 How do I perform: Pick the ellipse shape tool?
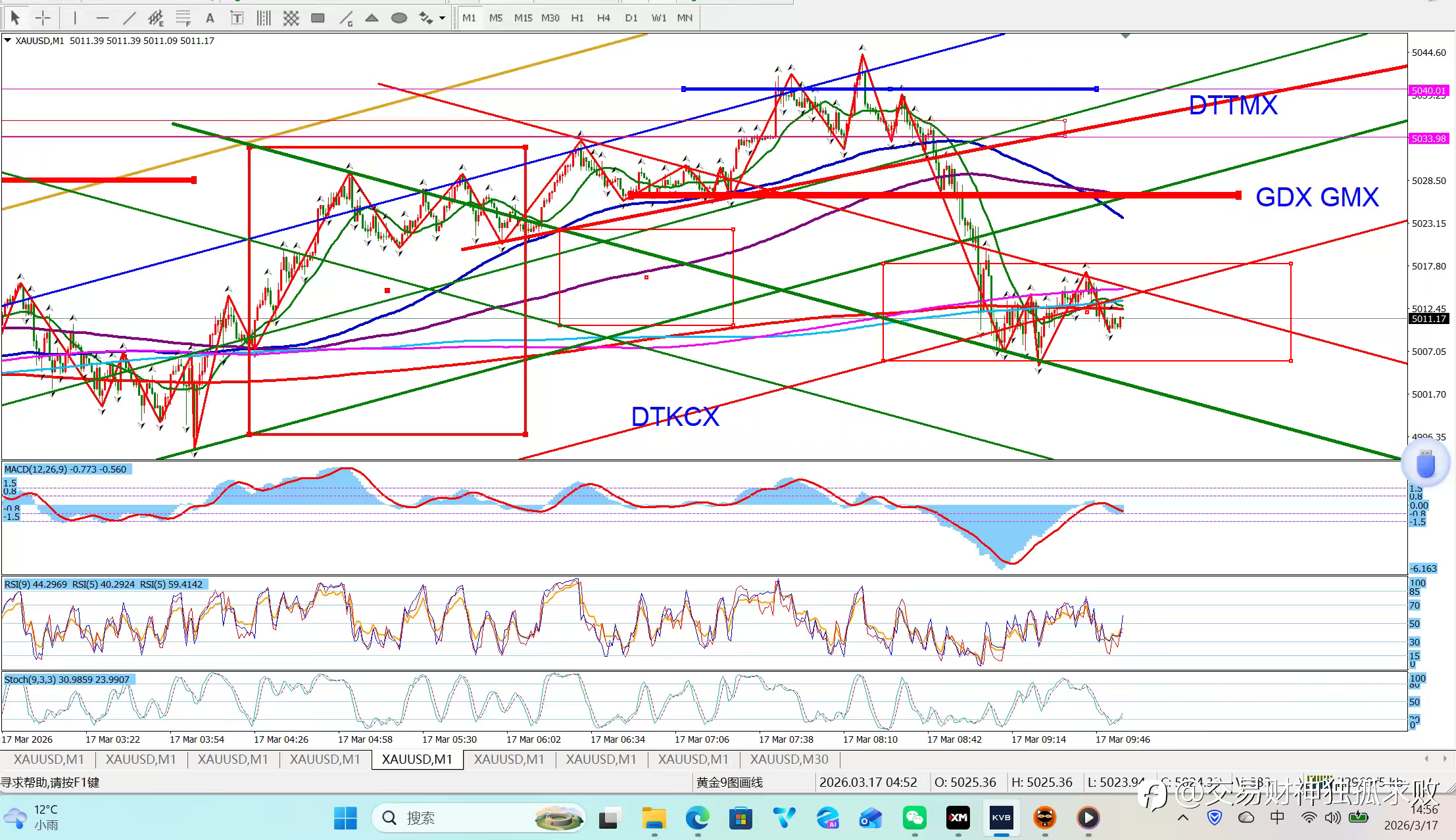pyautogui.click(x=399, y=18)
